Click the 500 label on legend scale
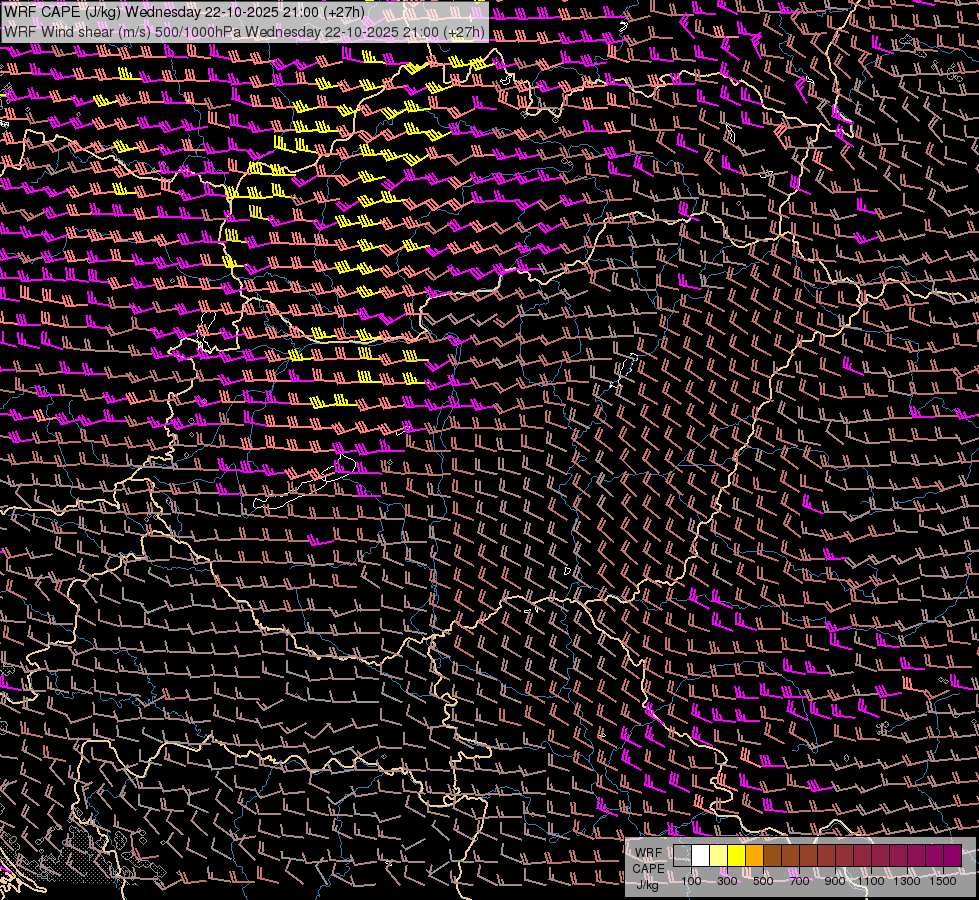Viewport: 979px width, 900px height. [763, 881]
